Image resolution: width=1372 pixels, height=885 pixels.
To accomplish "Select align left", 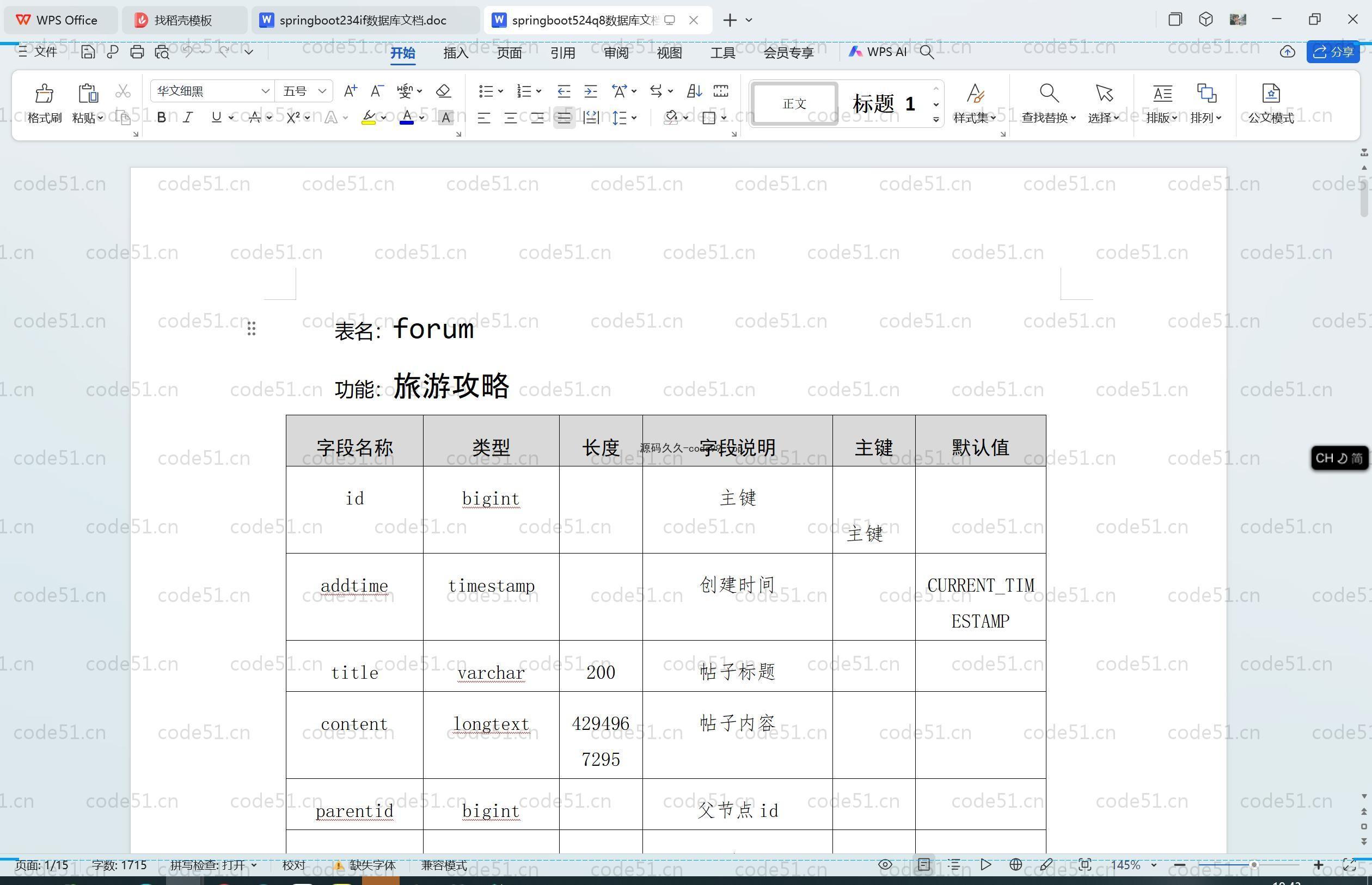I will coord(484,118).
